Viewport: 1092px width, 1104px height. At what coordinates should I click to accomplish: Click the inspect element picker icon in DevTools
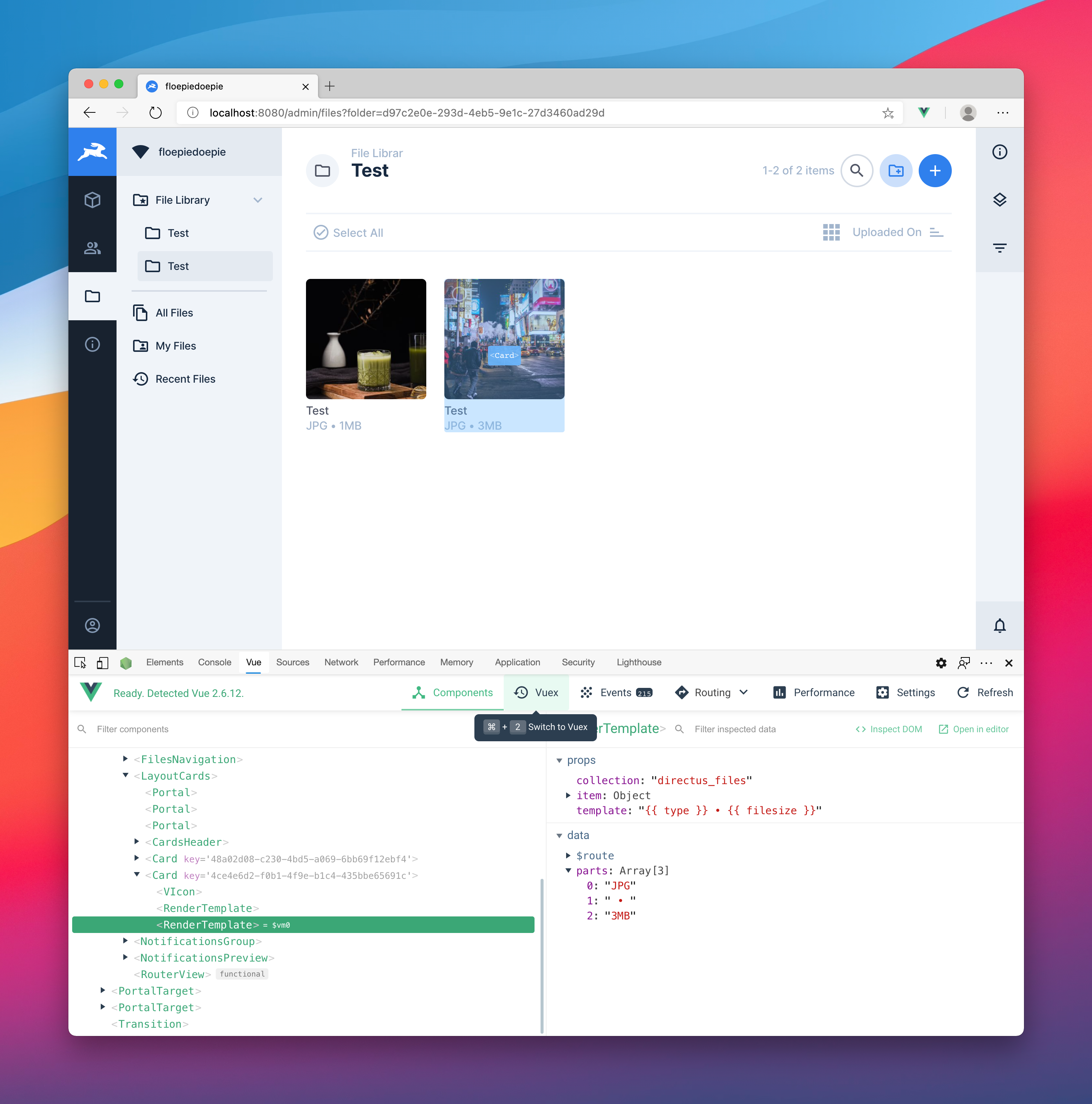(x=80, y=662)
